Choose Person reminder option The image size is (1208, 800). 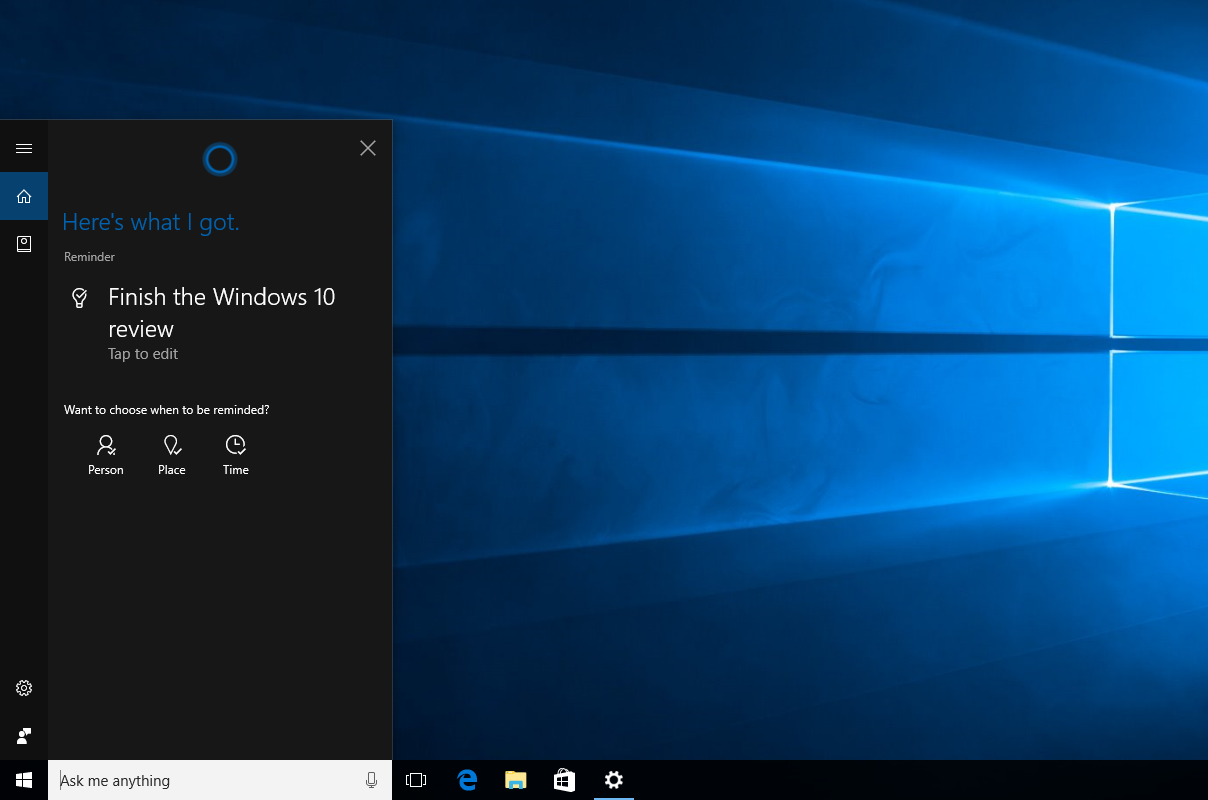(106, 455)
